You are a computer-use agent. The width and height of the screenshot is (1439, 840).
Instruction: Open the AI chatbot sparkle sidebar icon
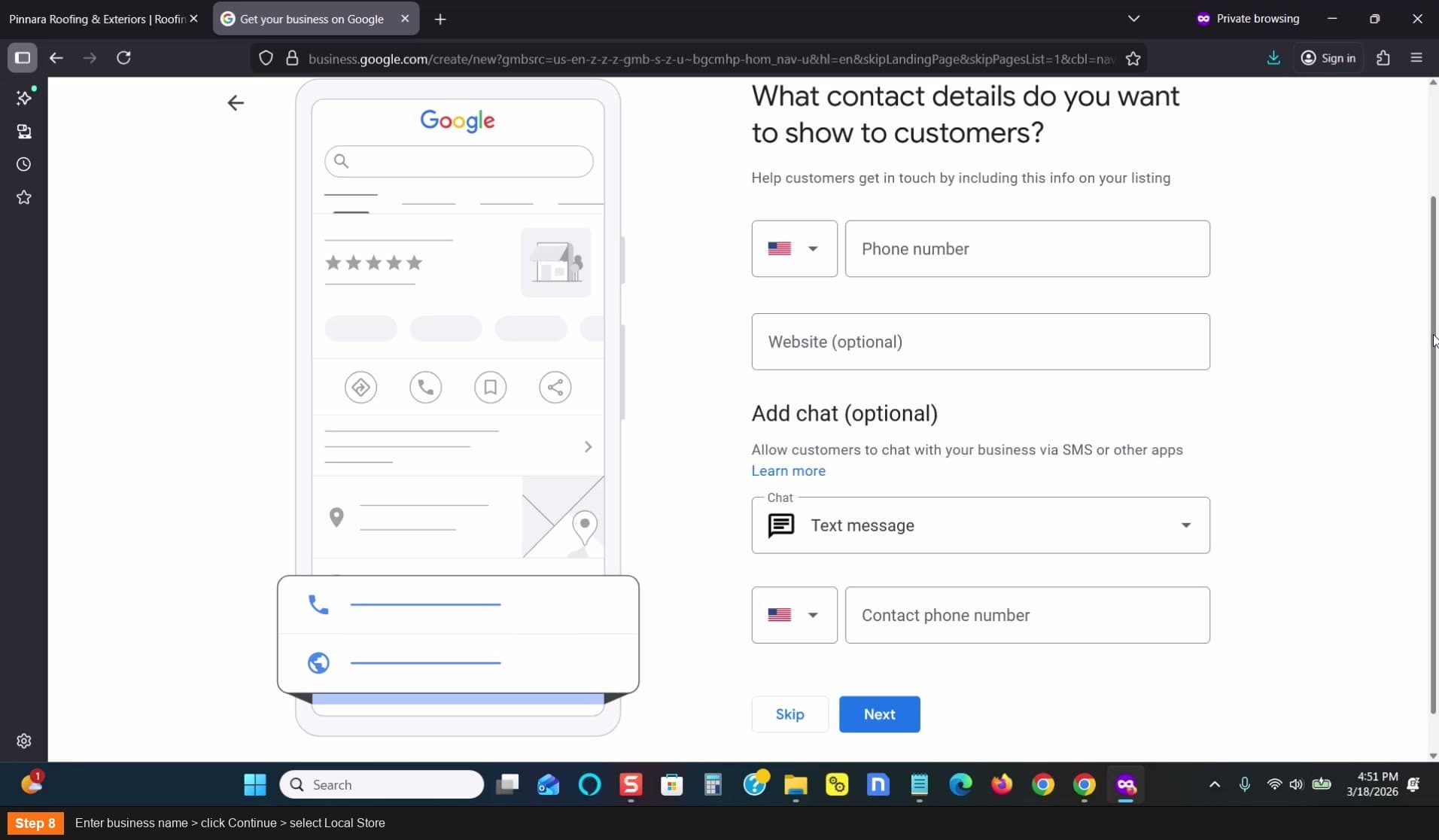pyautogui.click(x=24, y=98)
